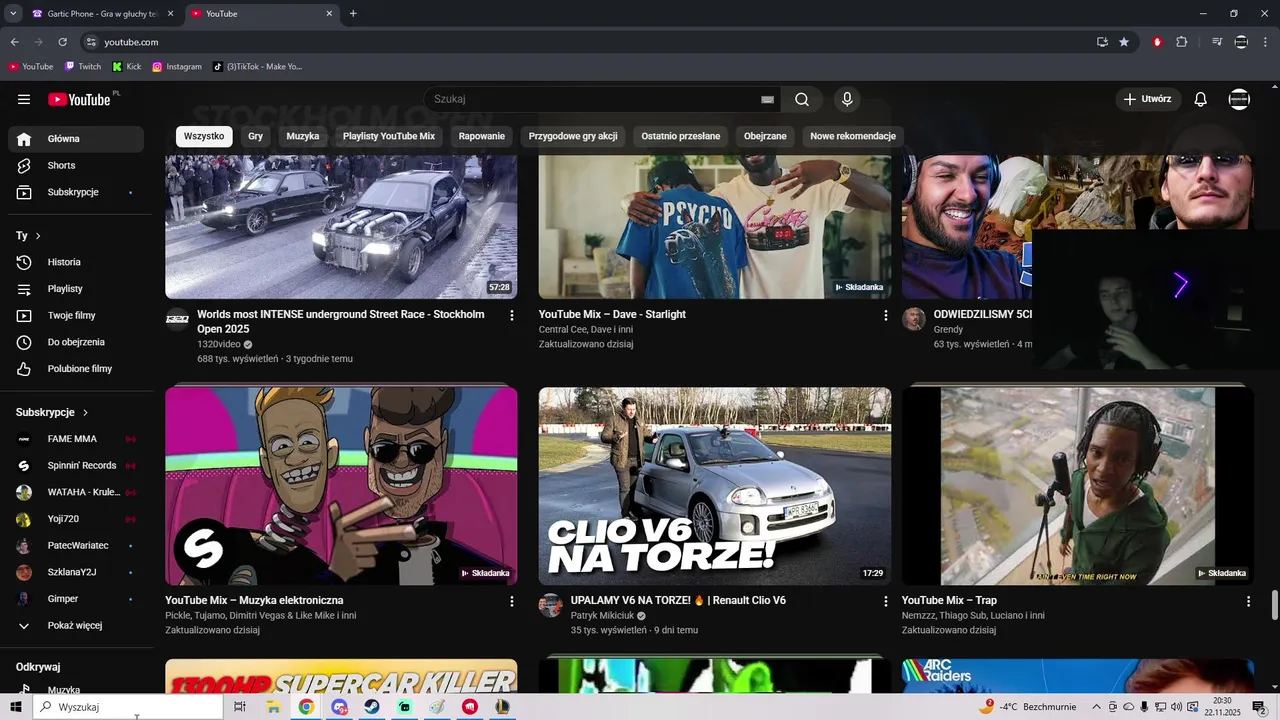Screen dimensions: 1280x720
Task: Open Historia in the sidebar
Action: 76,262
